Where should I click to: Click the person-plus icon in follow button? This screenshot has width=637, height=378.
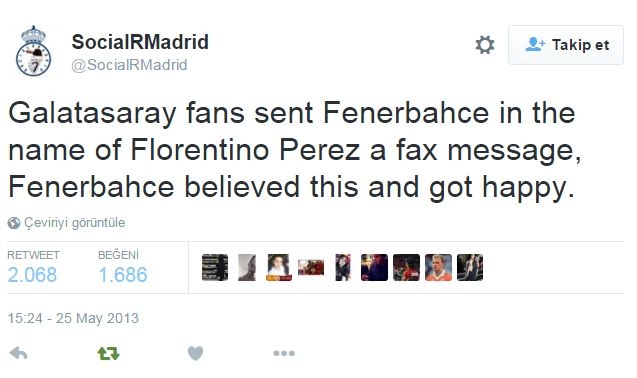point(535,44)
